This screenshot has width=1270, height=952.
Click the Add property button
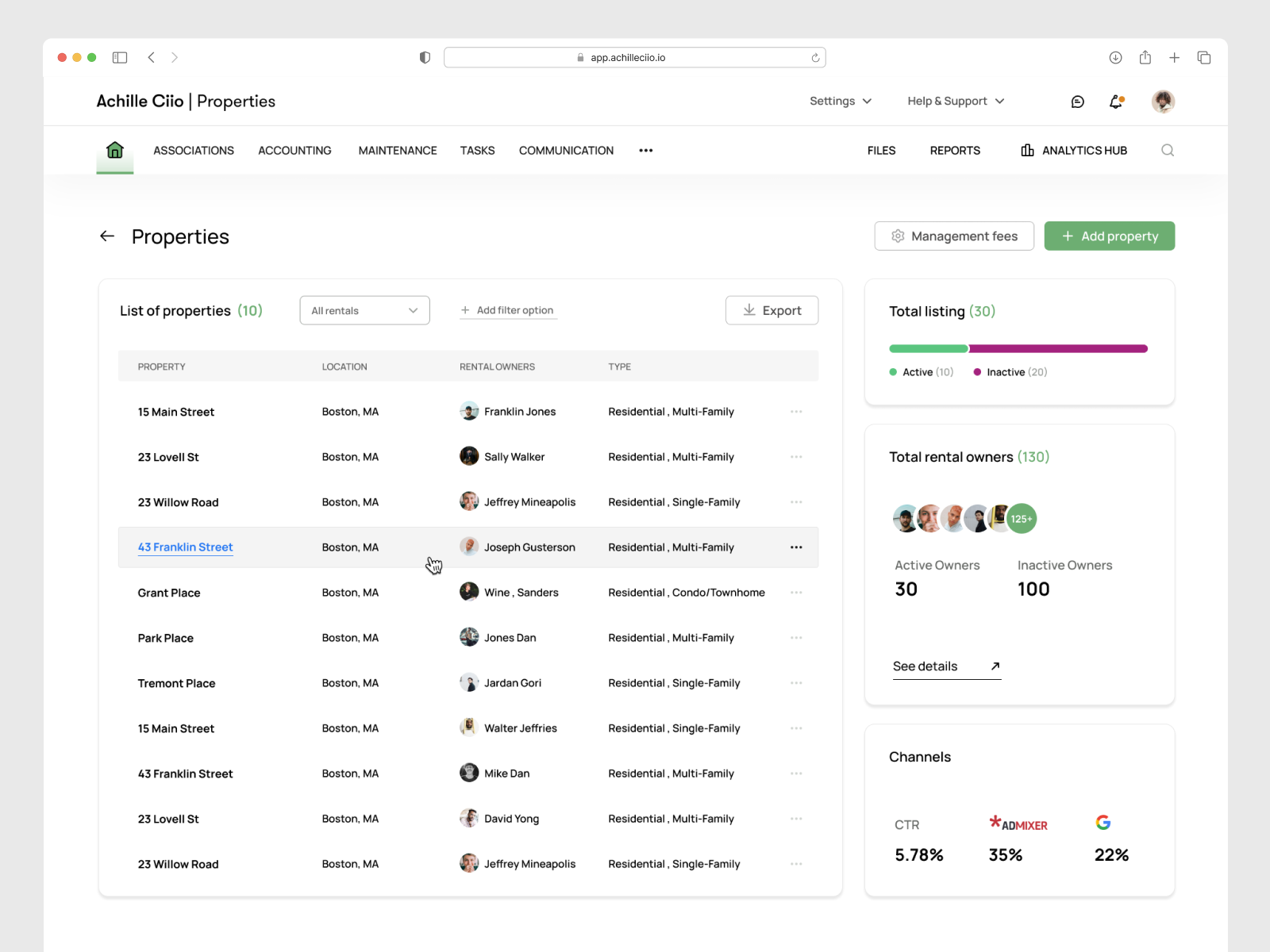click(x=1109, y=236)
